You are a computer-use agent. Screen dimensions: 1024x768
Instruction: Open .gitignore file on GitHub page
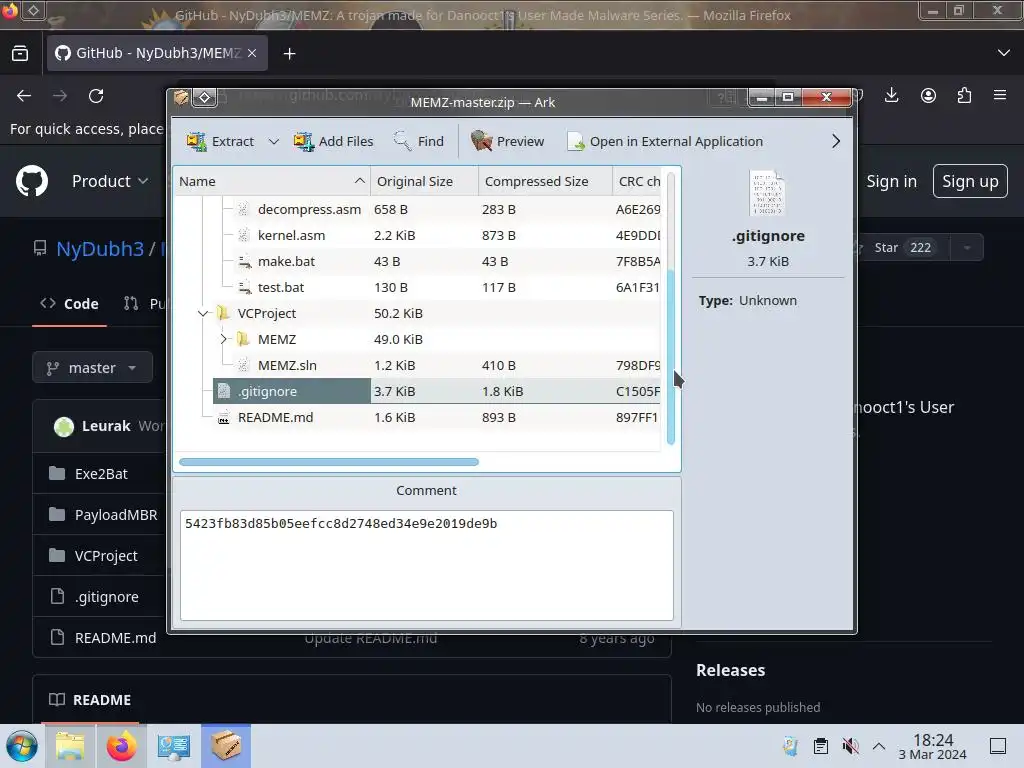click(106, 597)
